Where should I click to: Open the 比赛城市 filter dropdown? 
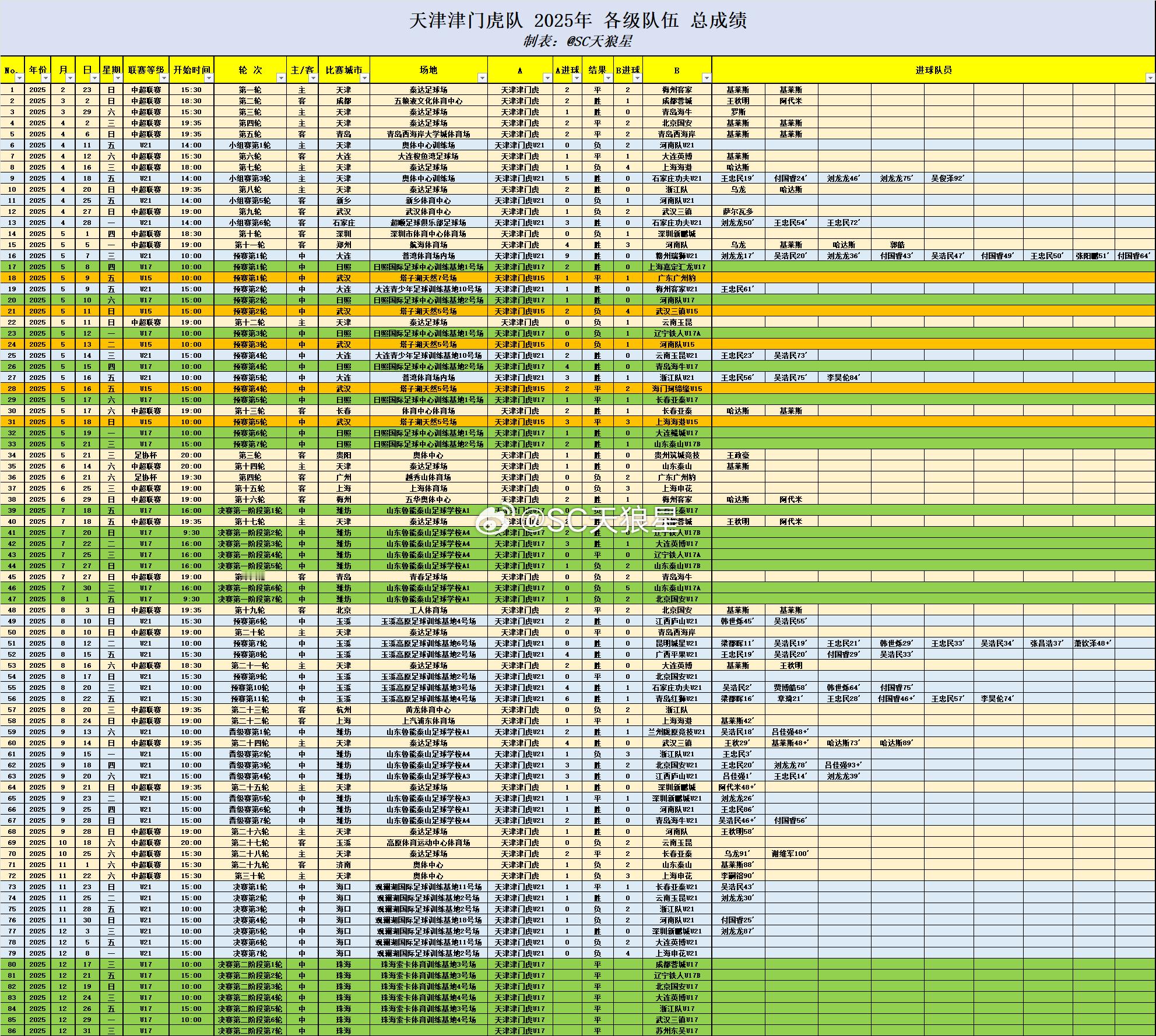[x=364, y=78]
